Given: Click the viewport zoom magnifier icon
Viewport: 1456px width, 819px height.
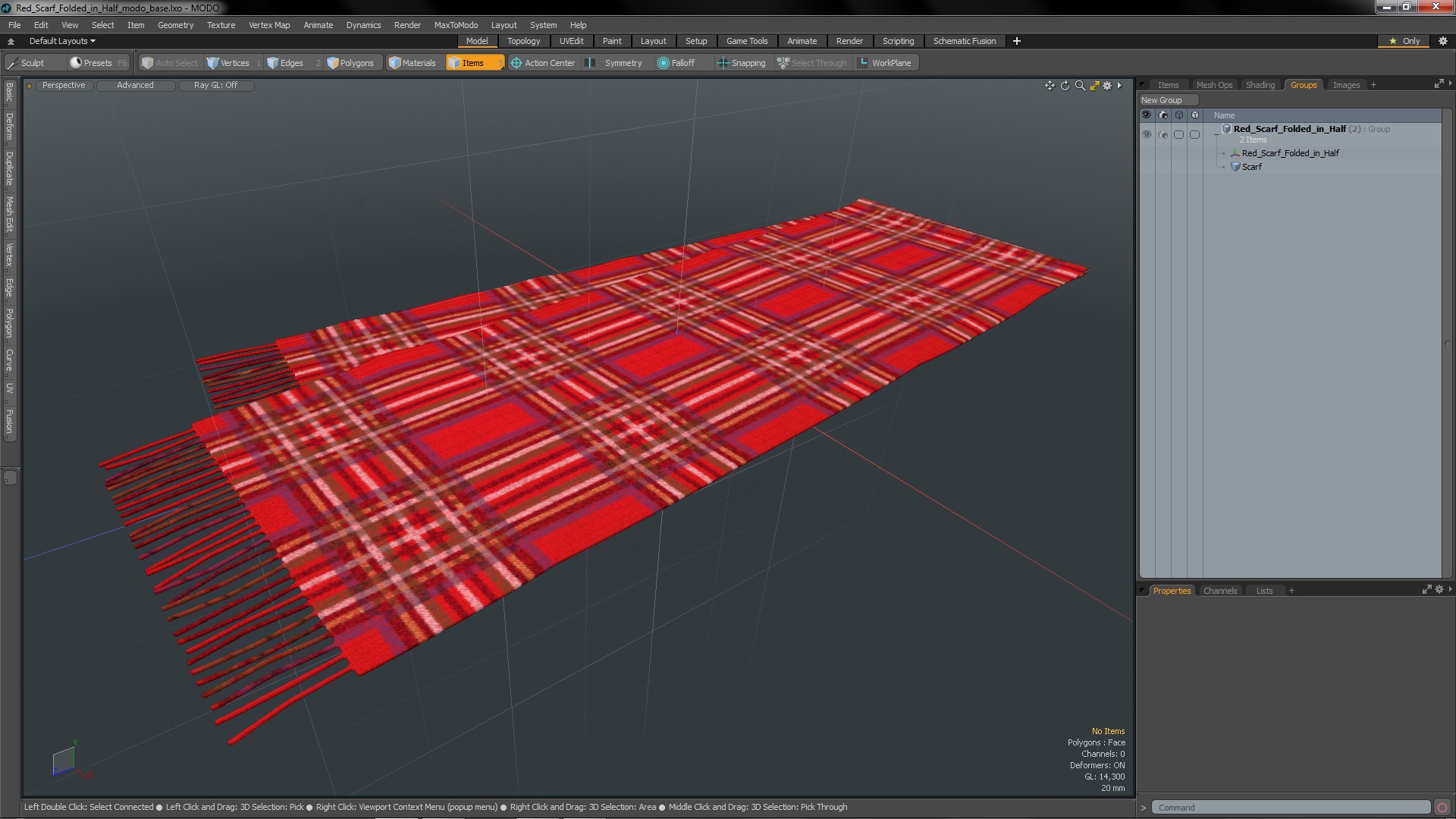Looking at the screenshot, I should (x=1080, y=86).
